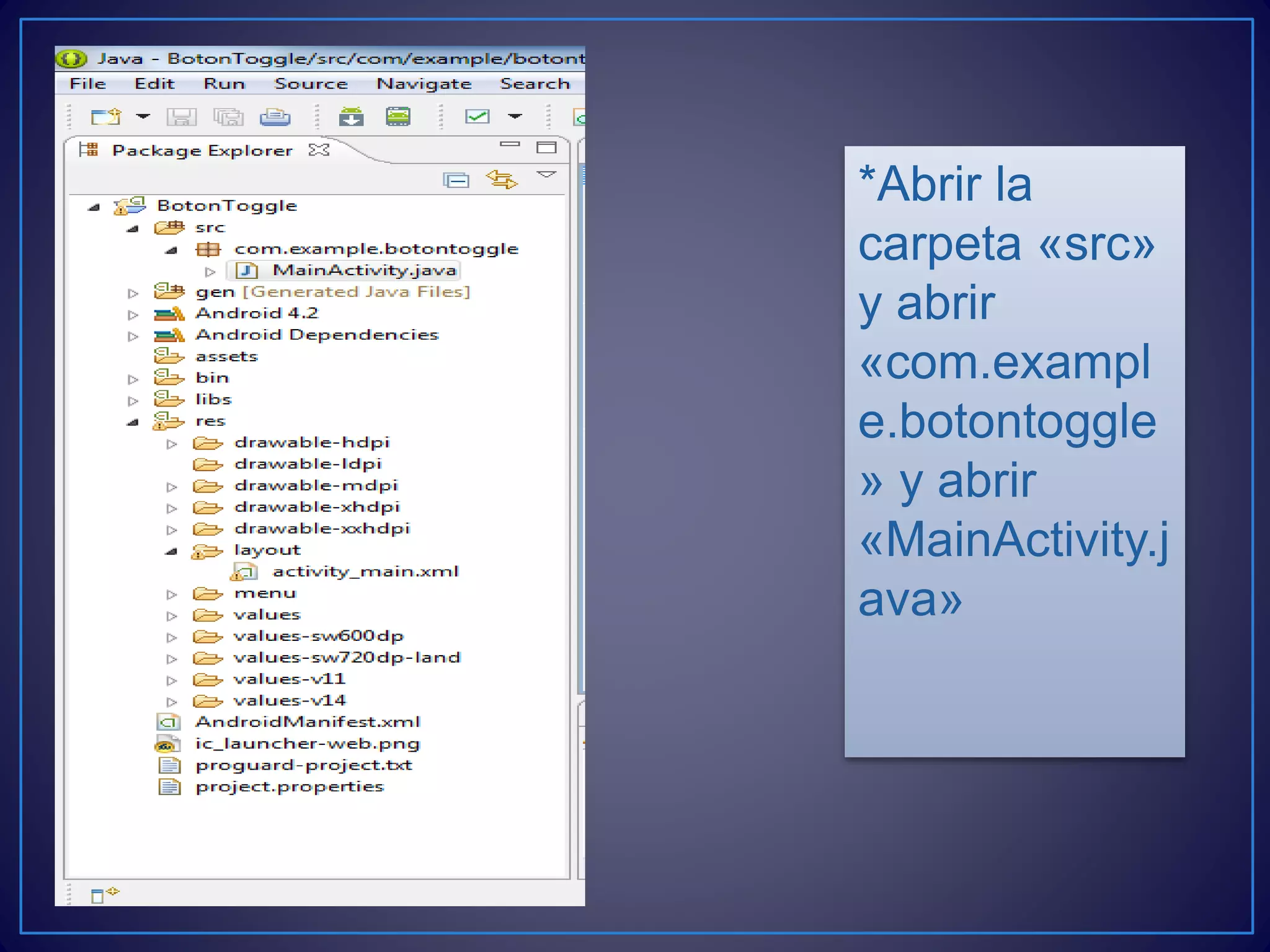Click the libs folder icon
Image resolution: width=1270 pixels, height=952 pixels.
click(169, 399)
